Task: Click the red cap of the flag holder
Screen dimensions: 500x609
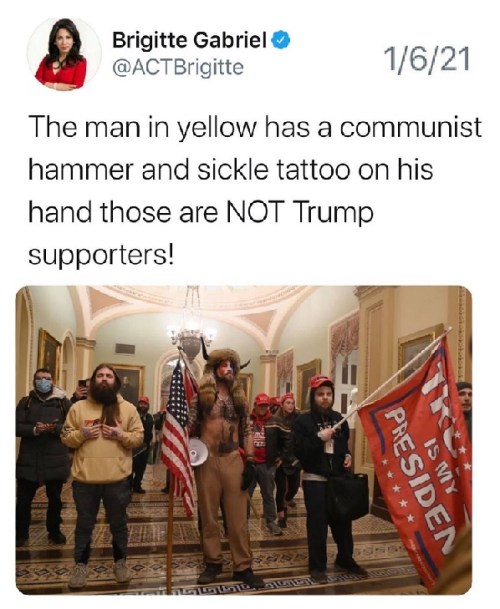Action: point(321,381)
